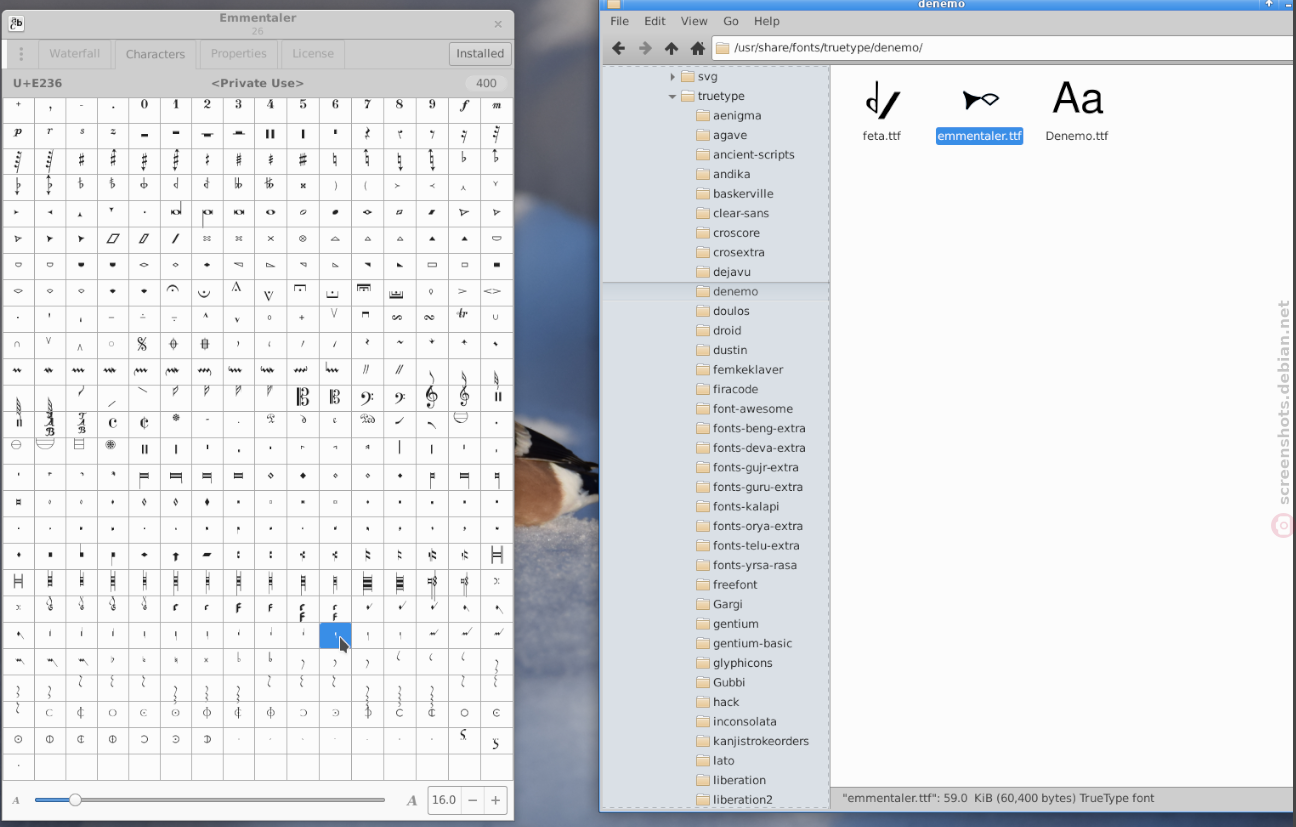Select the inconsolata folder in tree

click(x=744, y=722)
